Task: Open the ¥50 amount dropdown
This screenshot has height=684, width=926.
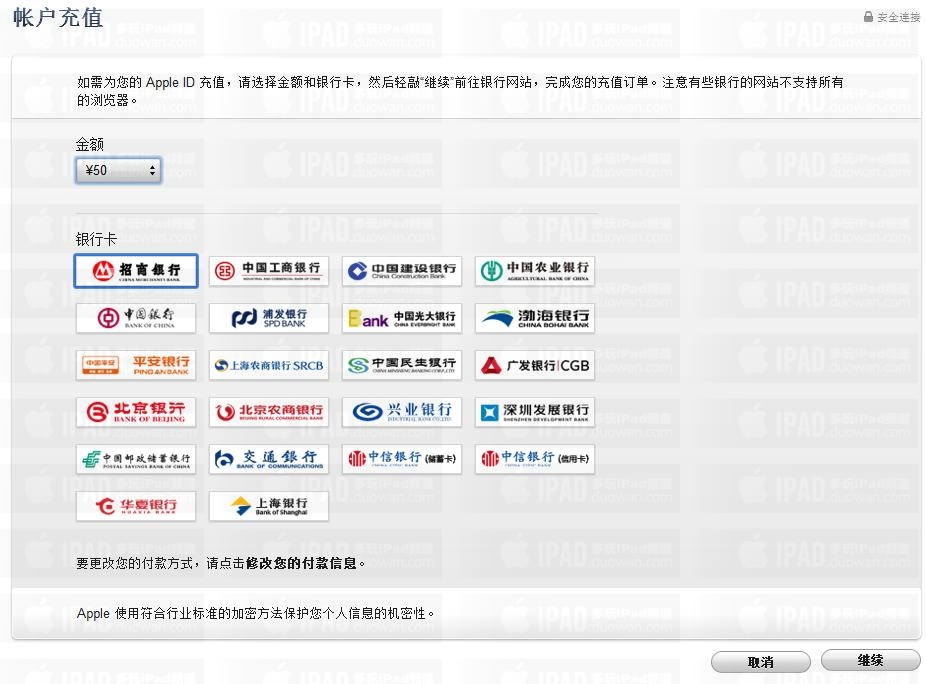Action: (x=118, y=171)
